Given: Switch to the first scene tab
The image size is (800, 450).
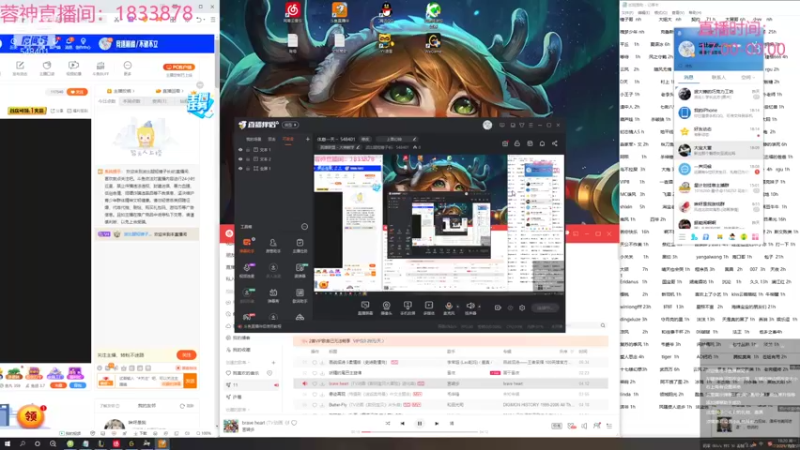Looking at the screenshot, I should coord(254,139).
